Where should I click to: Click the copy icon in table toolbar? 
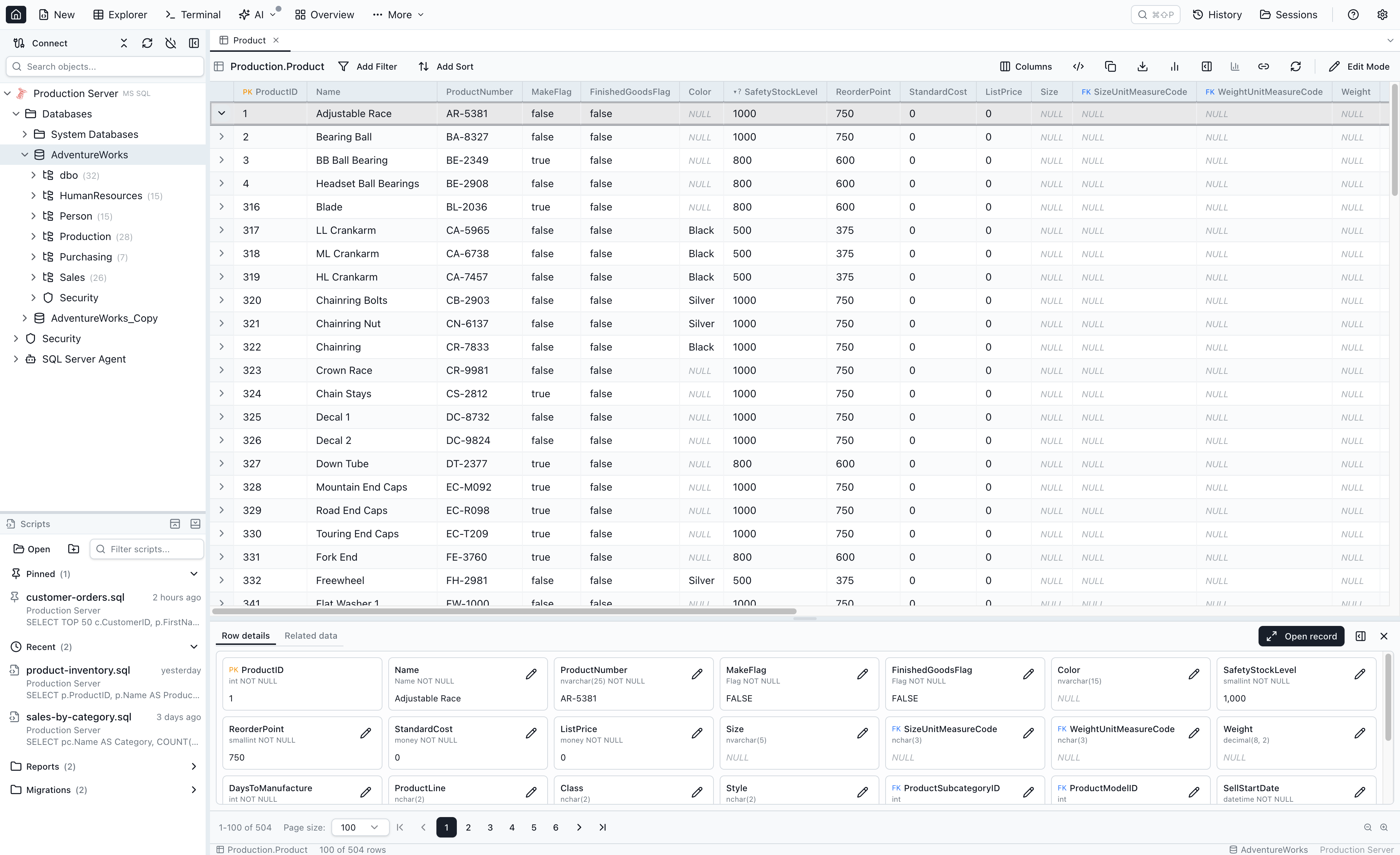point(1110,66)
